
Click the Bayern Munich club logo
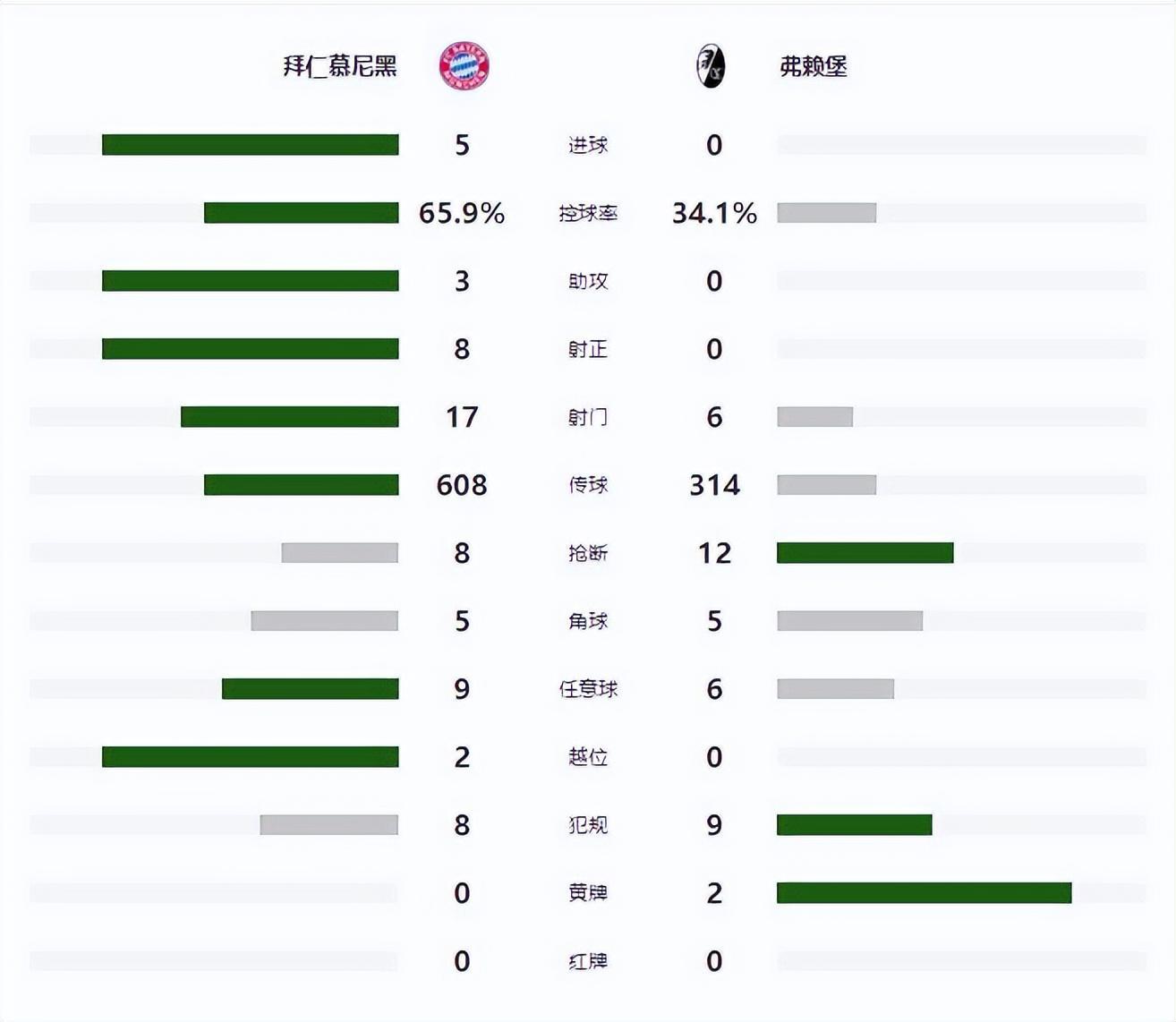coord(464,65)
